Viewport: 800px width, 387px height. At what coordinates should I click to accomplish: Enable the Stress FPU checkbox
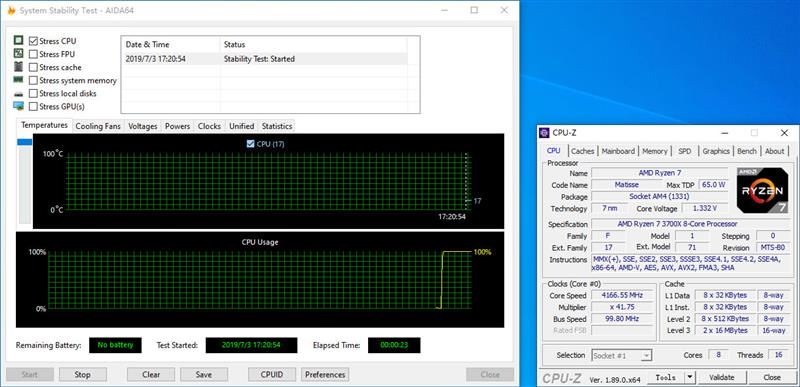tap(33, 54)
